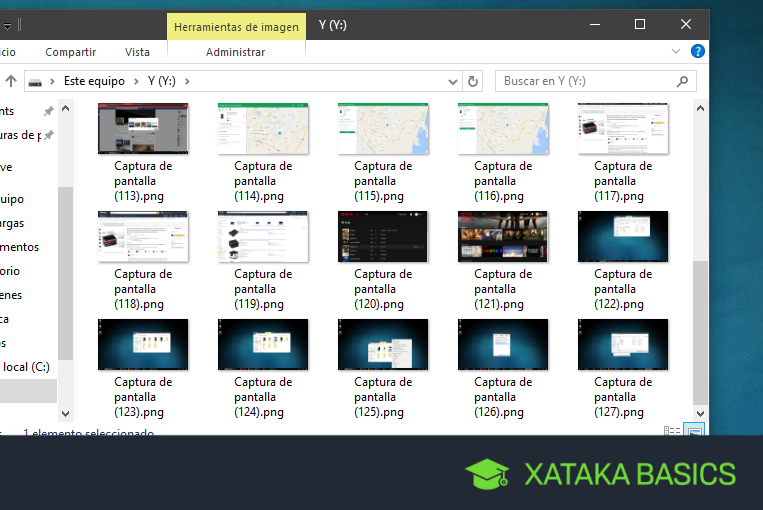Image resolution: width=763 pixels, height=510 pixels.
Task: Go up one folder level arrow
Action: click(x=11, y=81)
